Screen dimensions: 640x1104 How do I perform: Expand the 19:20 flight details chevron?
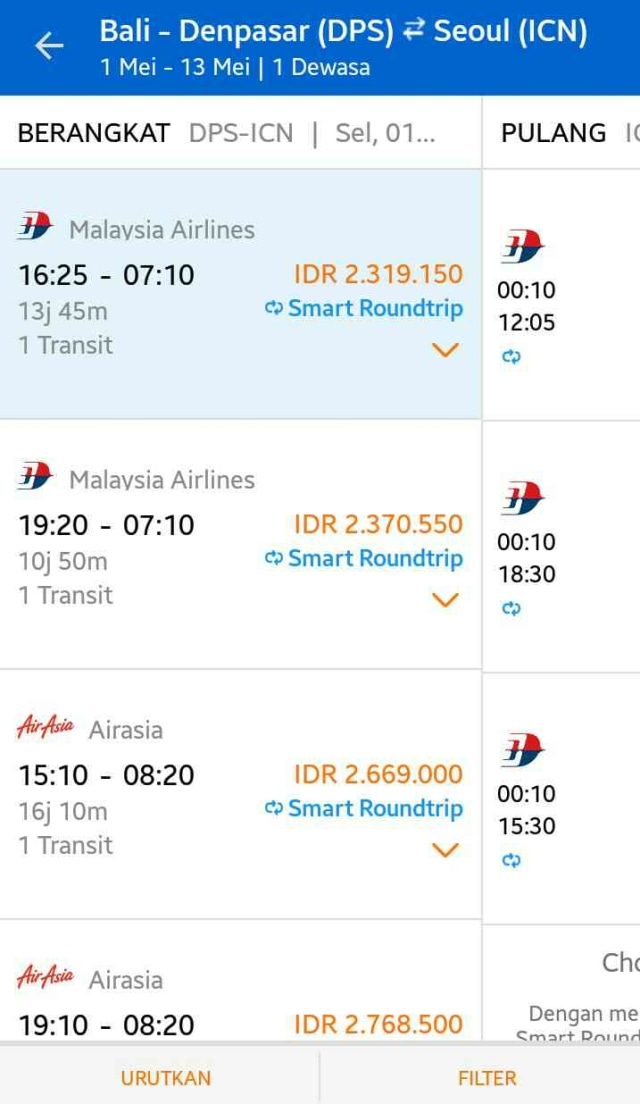tap(444, 599)
